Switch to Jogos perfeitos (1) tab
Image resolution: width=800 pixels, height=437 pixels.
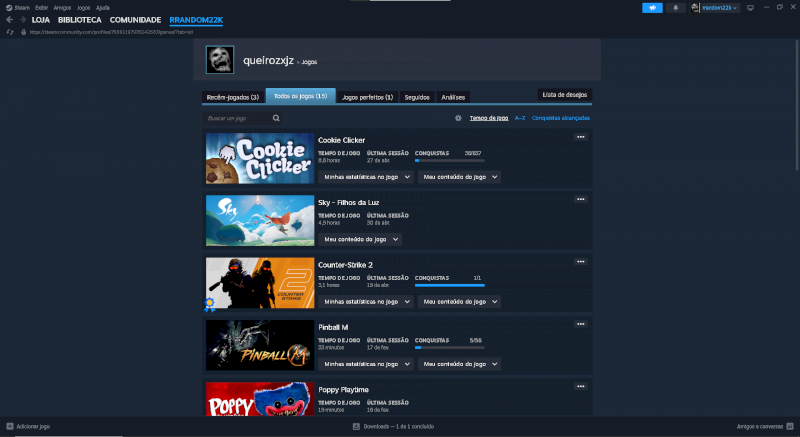coord(367,97)
